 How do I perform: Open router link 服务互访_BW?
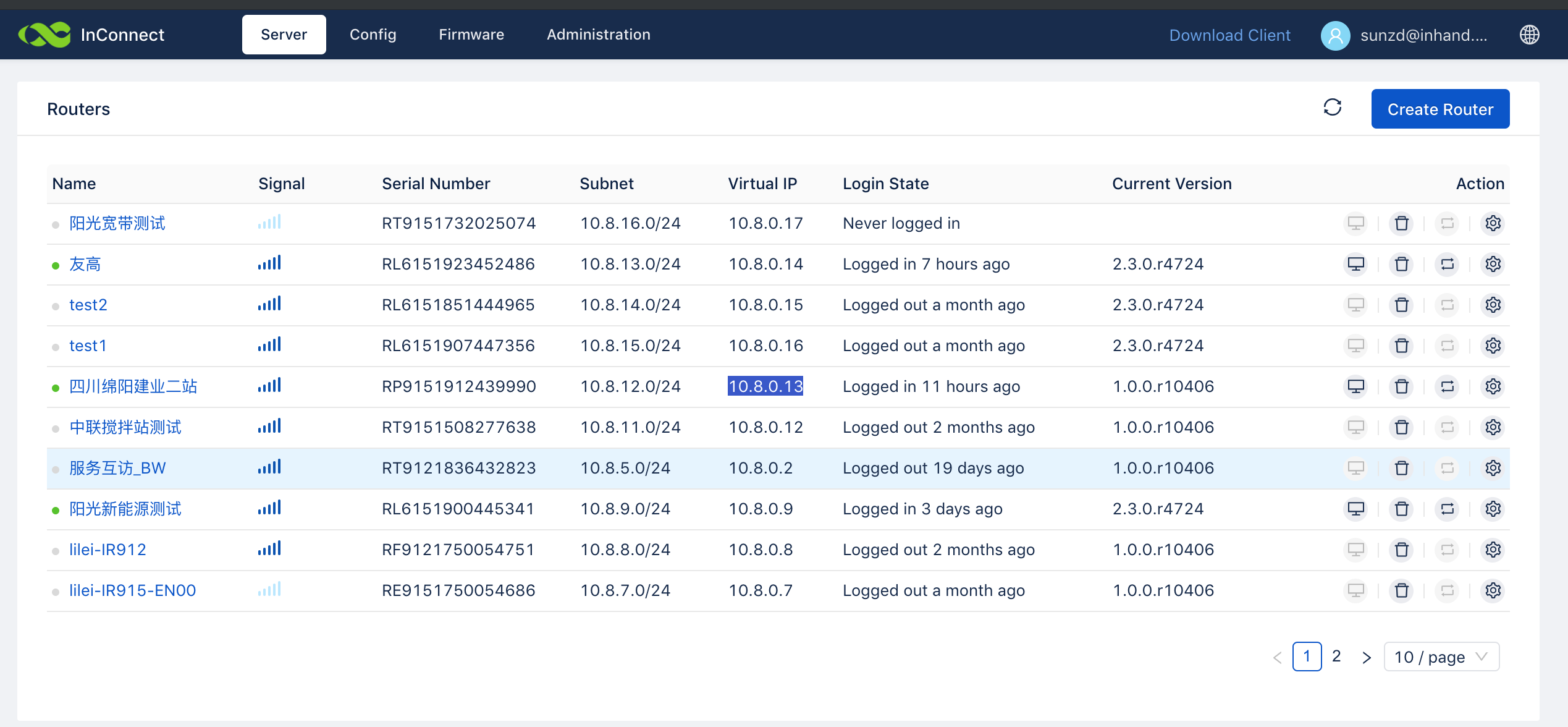click(117, 469)
